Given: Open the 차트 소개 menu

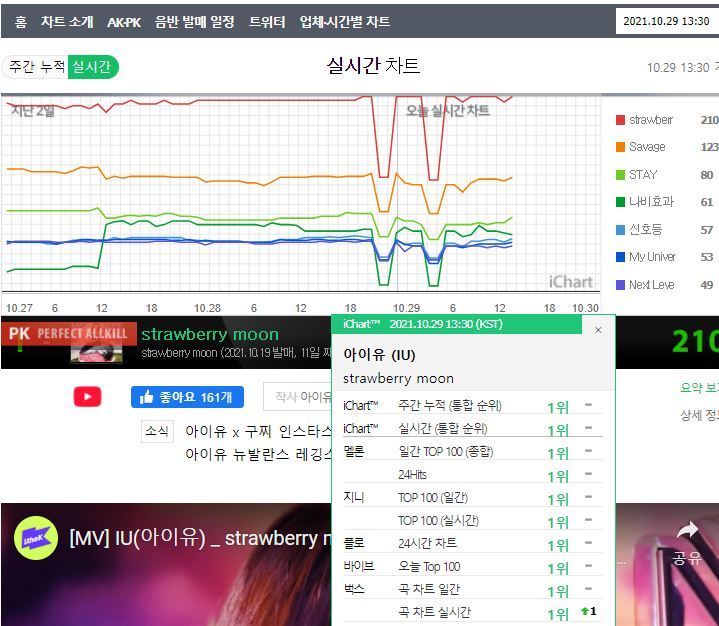Looking at the screenshot, I should pos(66,21).
